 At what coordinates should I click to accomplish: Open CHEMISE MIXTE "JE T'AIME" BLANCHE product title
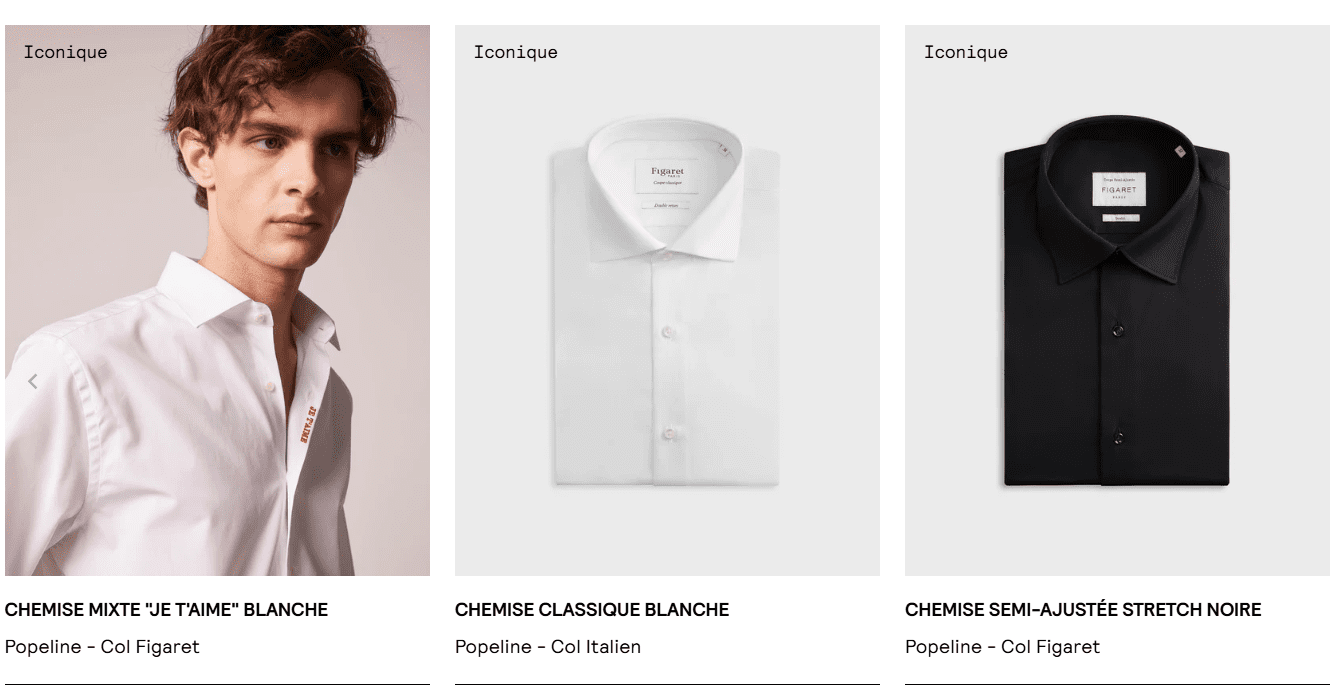tap(166, 609)
